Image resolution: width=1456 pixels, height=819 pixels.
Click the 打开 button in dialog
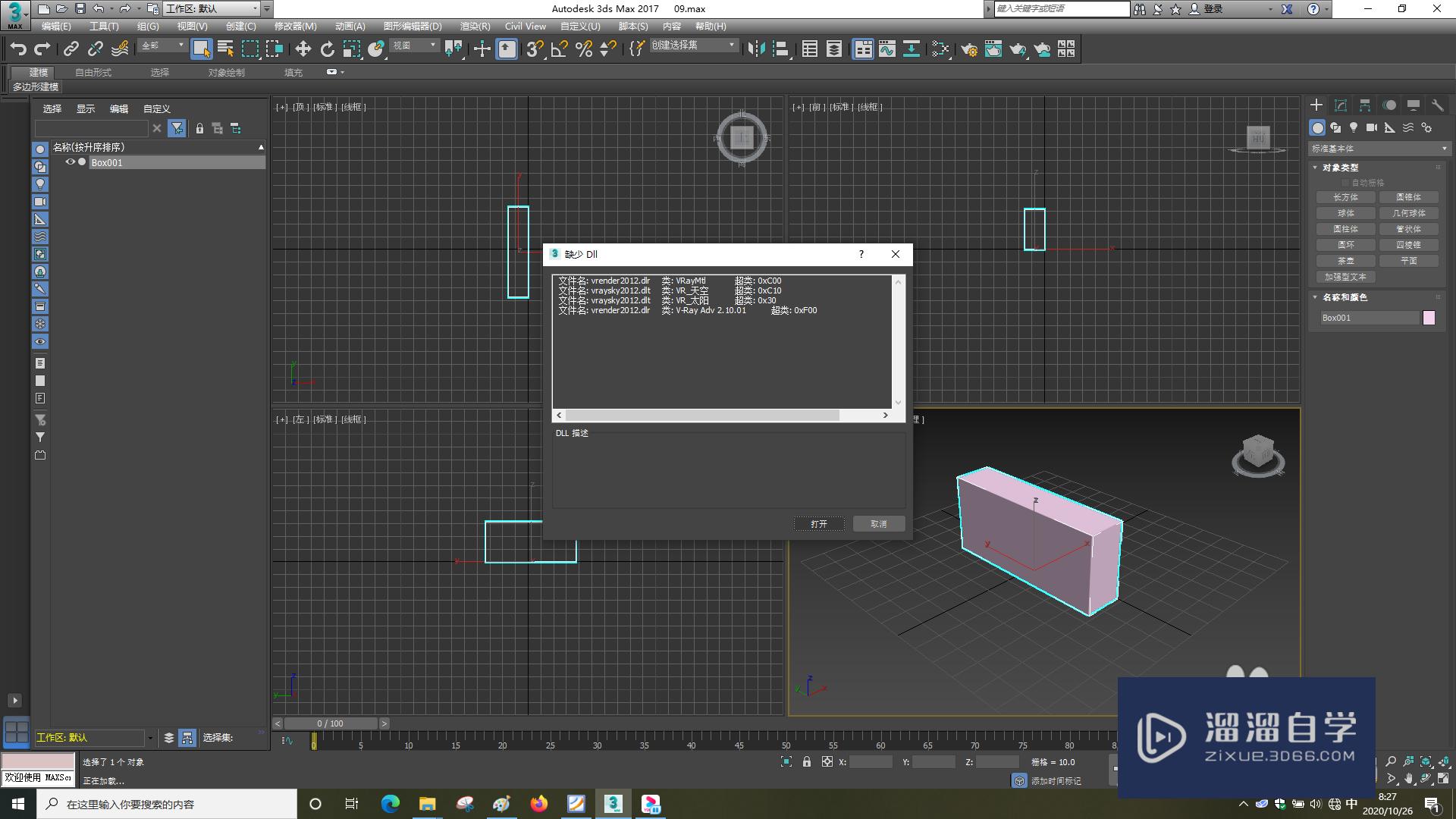pyautogui.click(x=819, y=524)
